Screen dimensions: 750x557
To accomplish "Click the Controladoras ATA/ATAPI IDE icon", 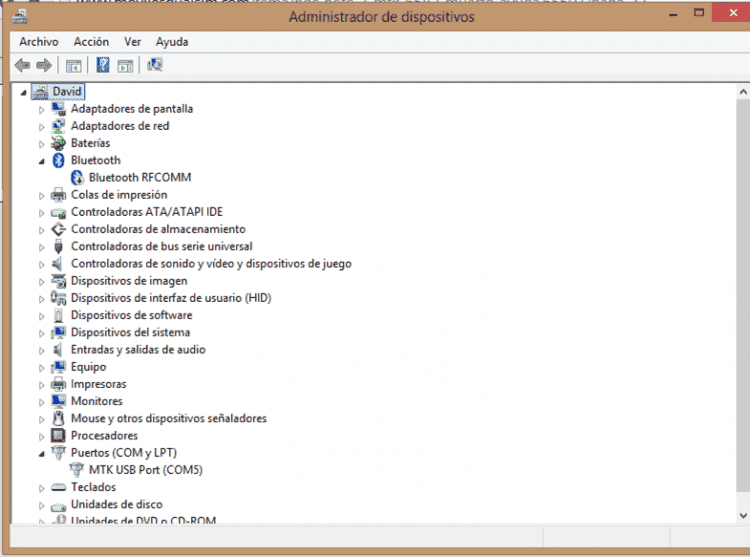I will (x=58, y=213).
